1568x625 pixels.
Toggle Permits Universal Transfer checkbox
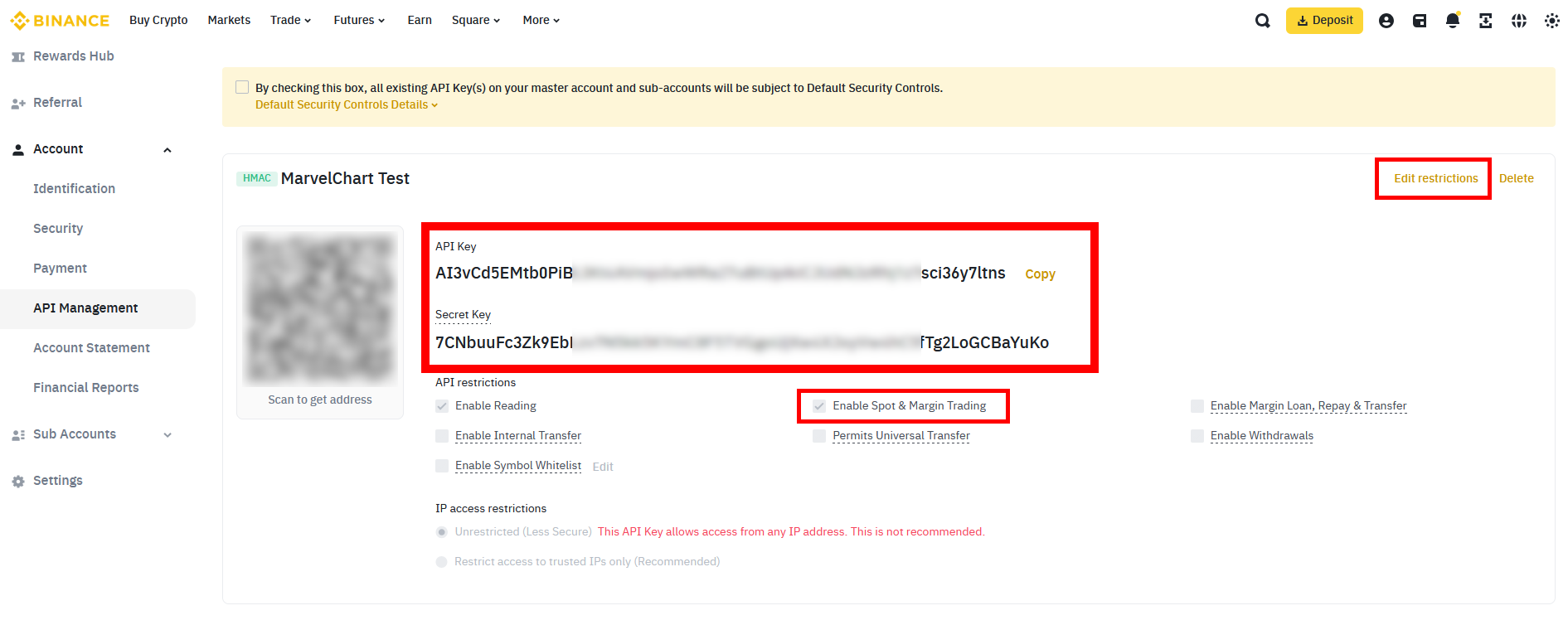pos(819,436)
